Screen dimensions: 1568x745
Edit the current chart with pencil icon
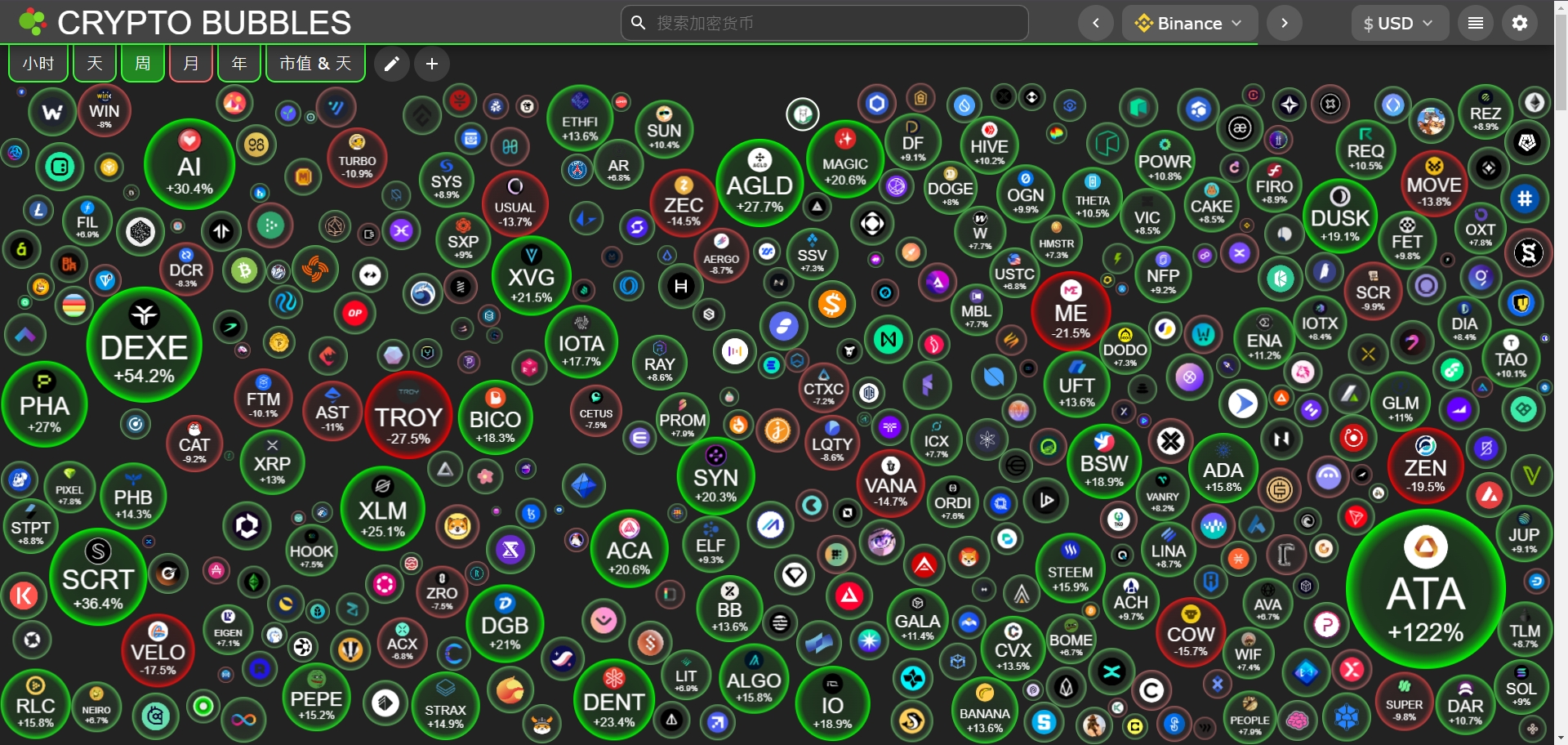pyautogui.click(x=392, y=64)
